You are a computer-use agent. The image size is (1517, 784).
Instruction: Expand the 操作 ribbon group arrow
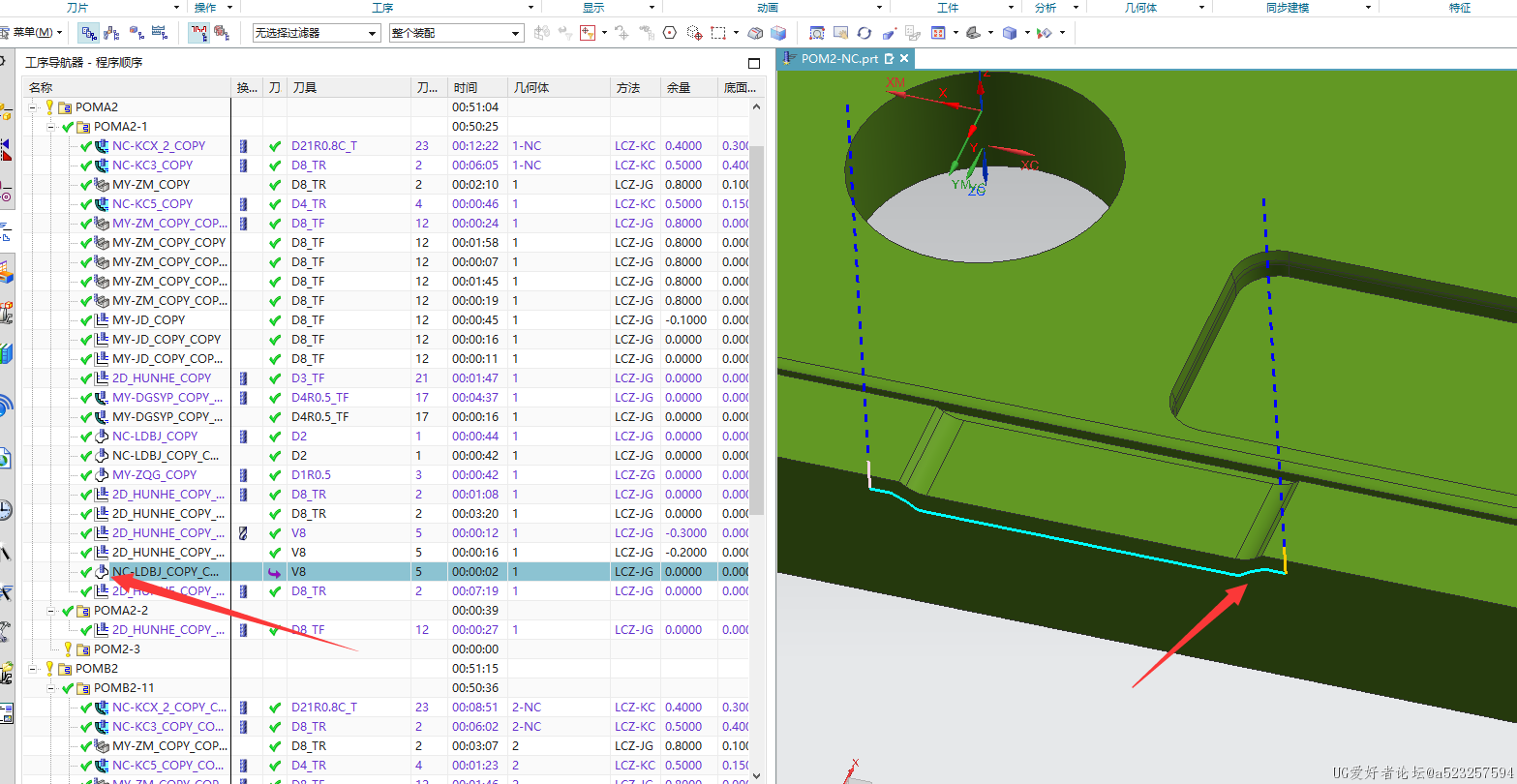pyautogui.click(x=230, y=8)
